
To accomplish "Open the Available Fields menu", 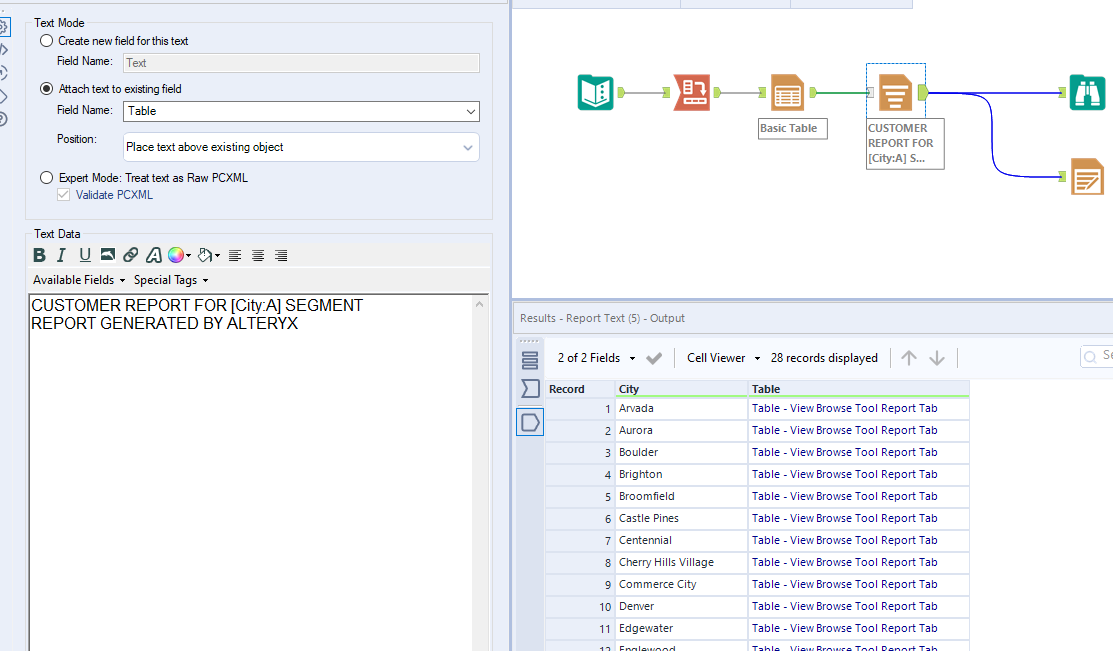I will (73, 280).
